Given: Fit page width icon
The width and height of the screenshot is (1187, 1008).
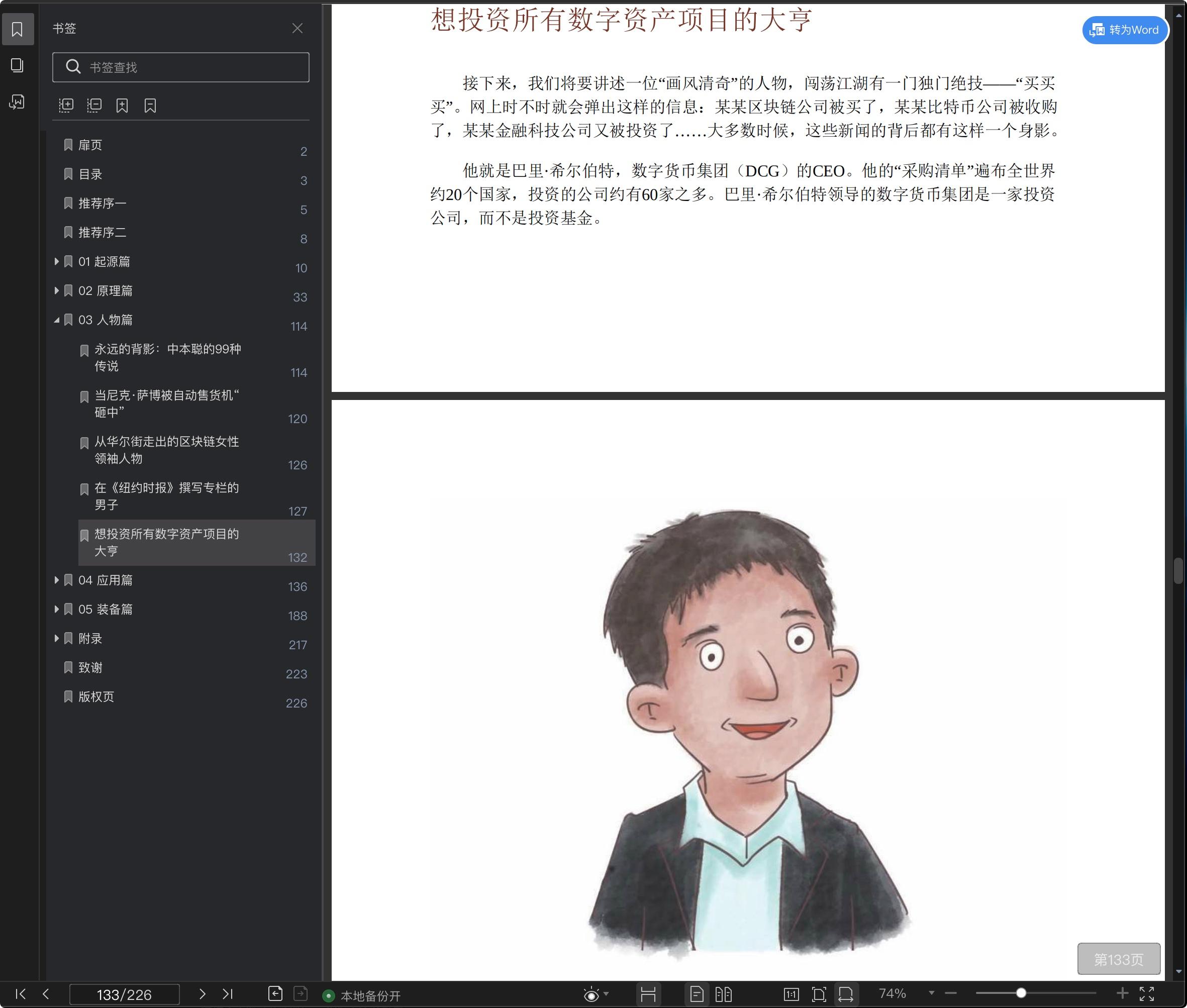Looking at the screenshot, I should (x=846, y=994).
